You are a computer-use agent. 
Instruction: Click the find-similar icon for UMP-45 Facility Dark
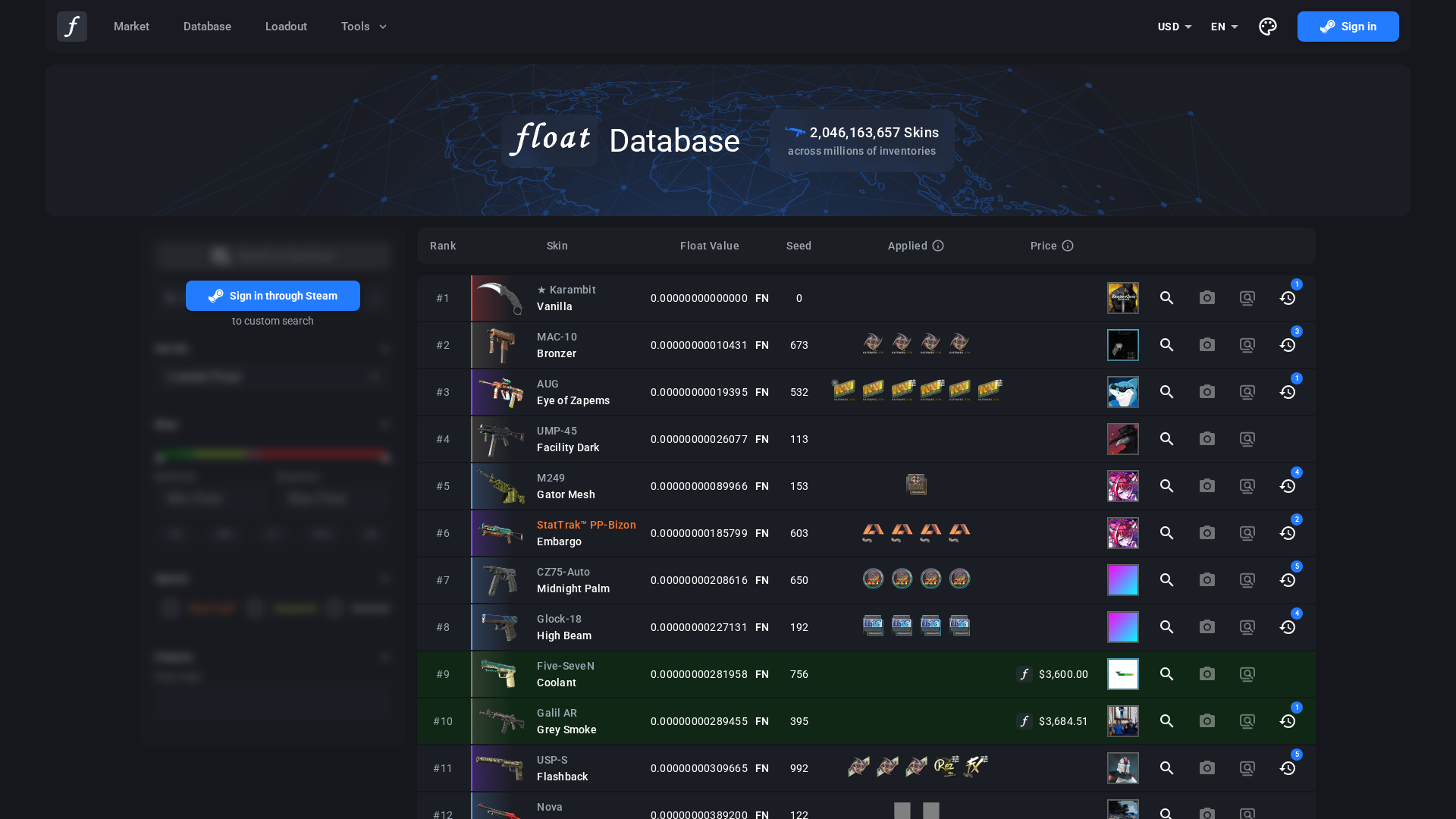click(x=1247, y=439)
